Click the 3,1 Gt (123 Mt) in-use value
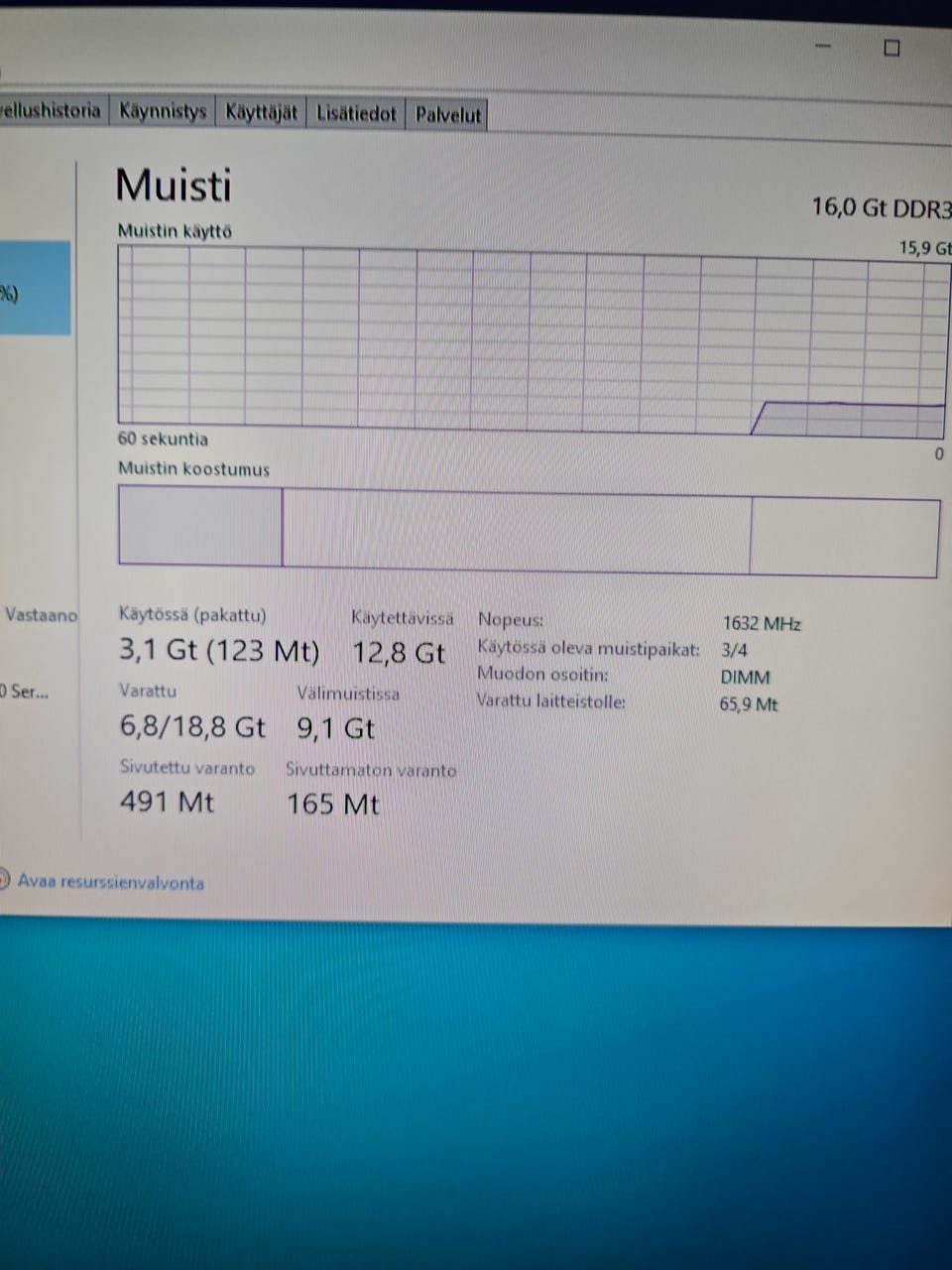Screen dimensions: 952x1270 (x=219, y=651)
